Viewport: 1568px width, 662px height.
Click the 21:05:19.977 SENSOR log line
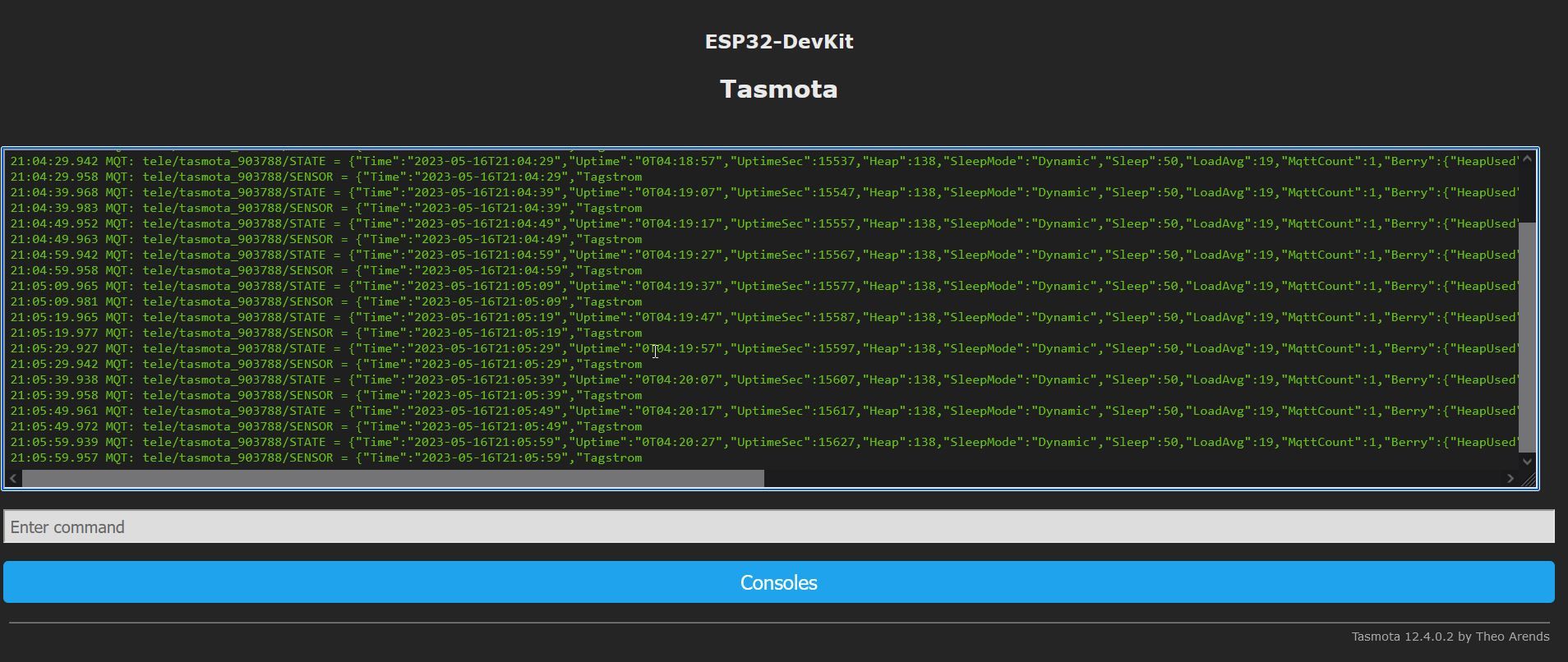point(326,333)
